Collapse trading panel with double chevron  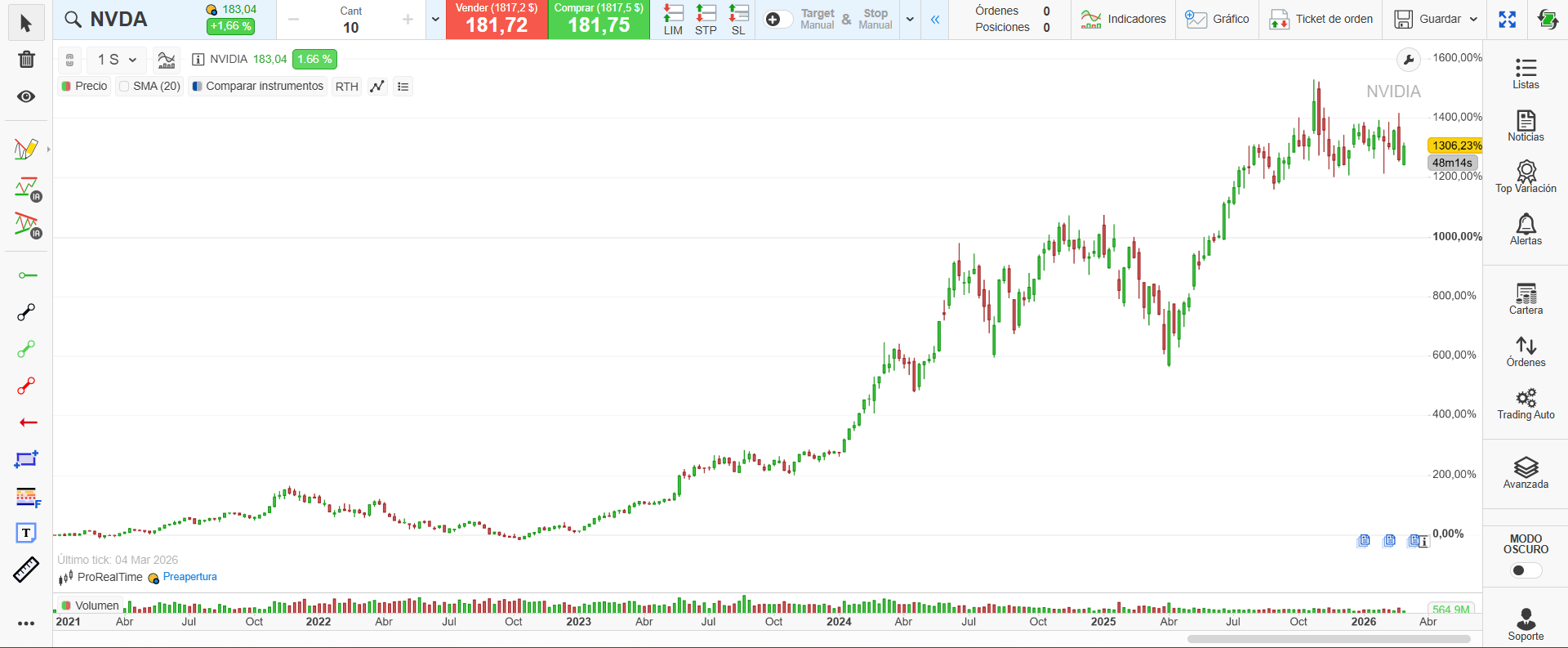[x=935, y=20]
